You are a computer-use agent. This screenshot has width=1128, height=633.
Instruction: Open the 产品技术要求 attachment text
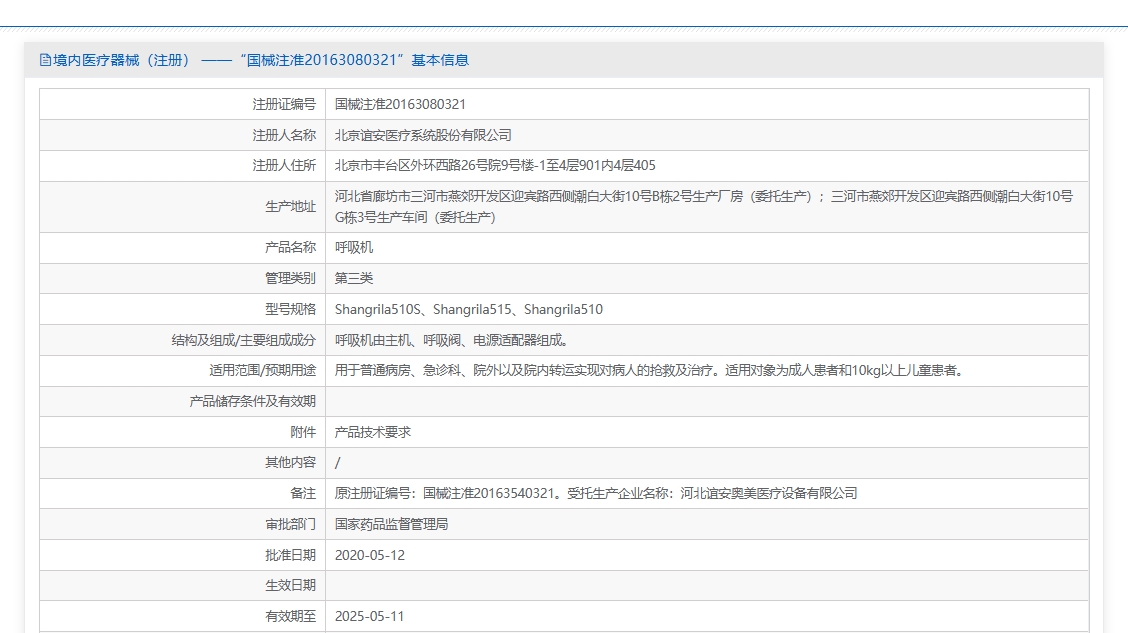tap(373, 432)
